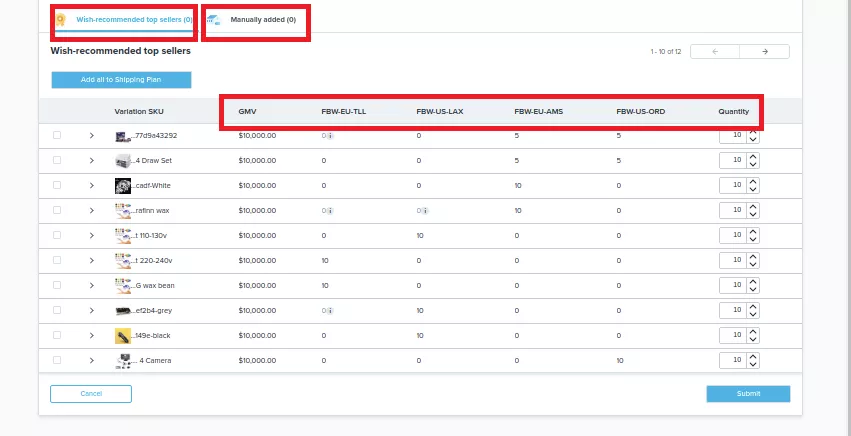The width and height of the screenshot is (851, 436).
Task: Check the t 220-240v row checkbox
Action: (x=57, y=260)
